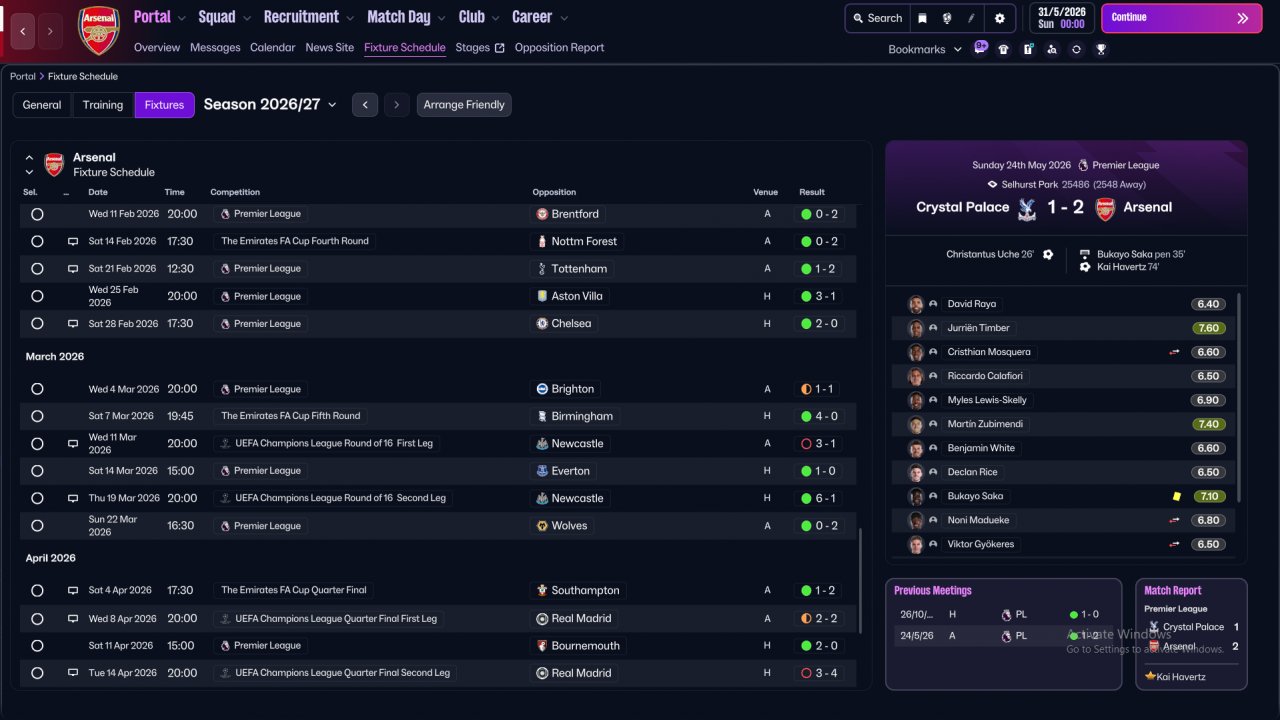The width and height of the screenshot is (1280, 720).
Task: Click the star icon beside Kai Havertz
Action: pyautogui.click(x=1150, y=677)
